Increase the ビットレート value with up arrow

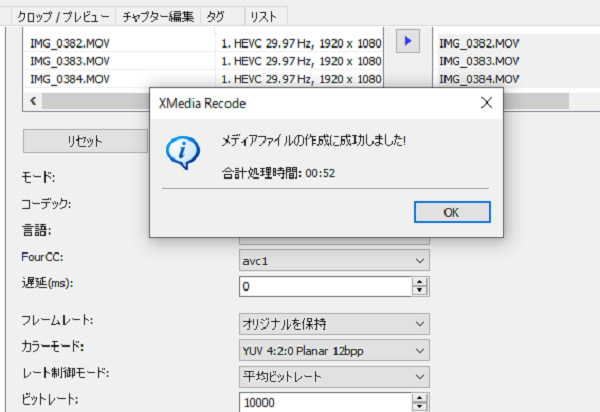(x=420, y=398)
